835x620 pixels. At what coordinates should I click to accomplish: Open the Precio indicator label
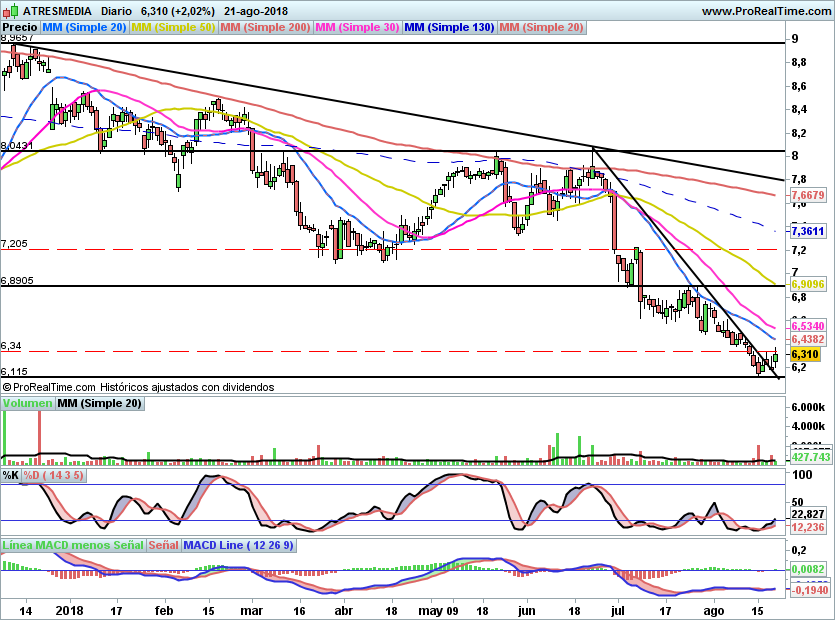[20, 27]
